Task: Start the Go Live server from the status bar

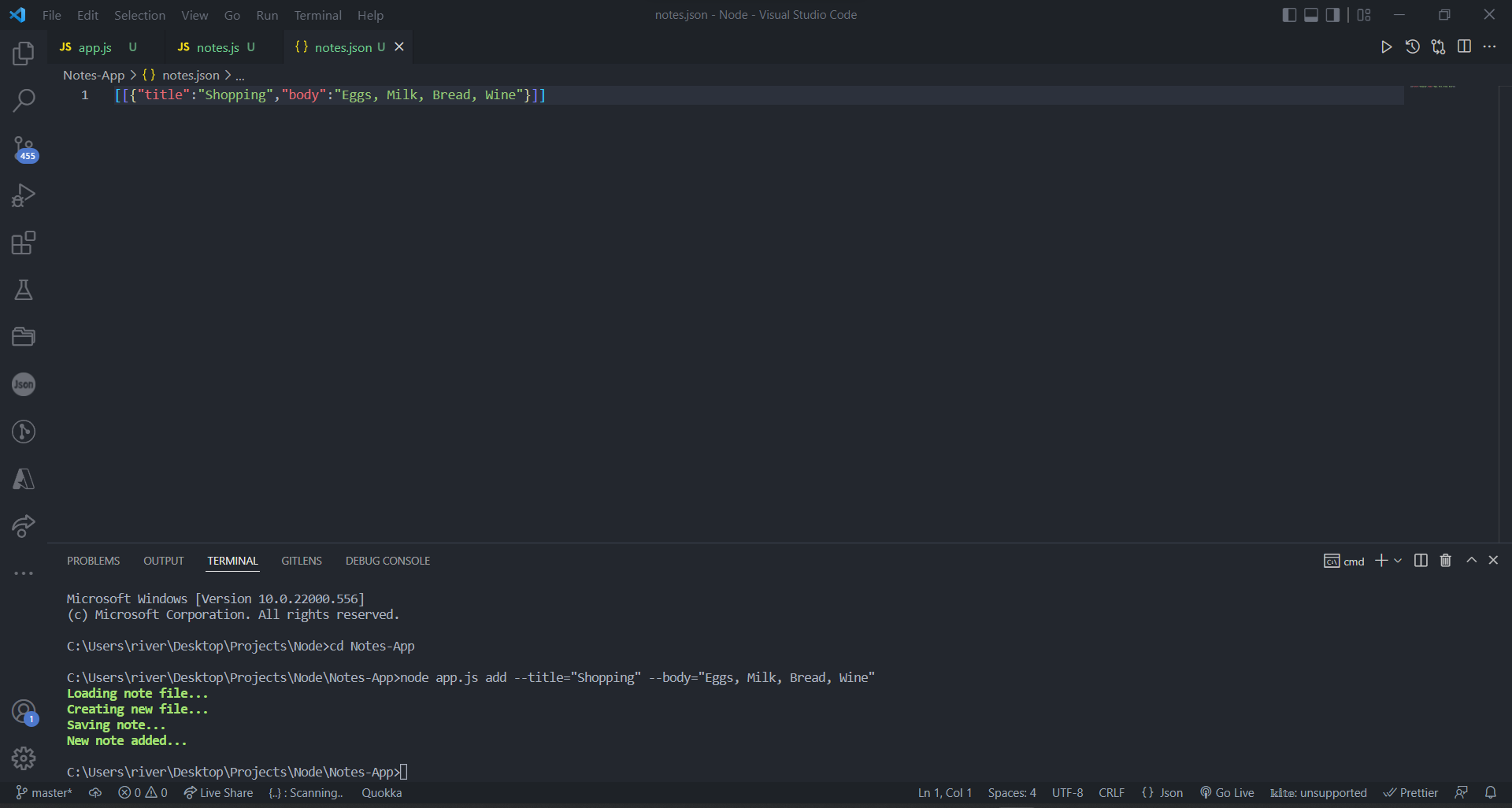Action: tap(1226, 792)
